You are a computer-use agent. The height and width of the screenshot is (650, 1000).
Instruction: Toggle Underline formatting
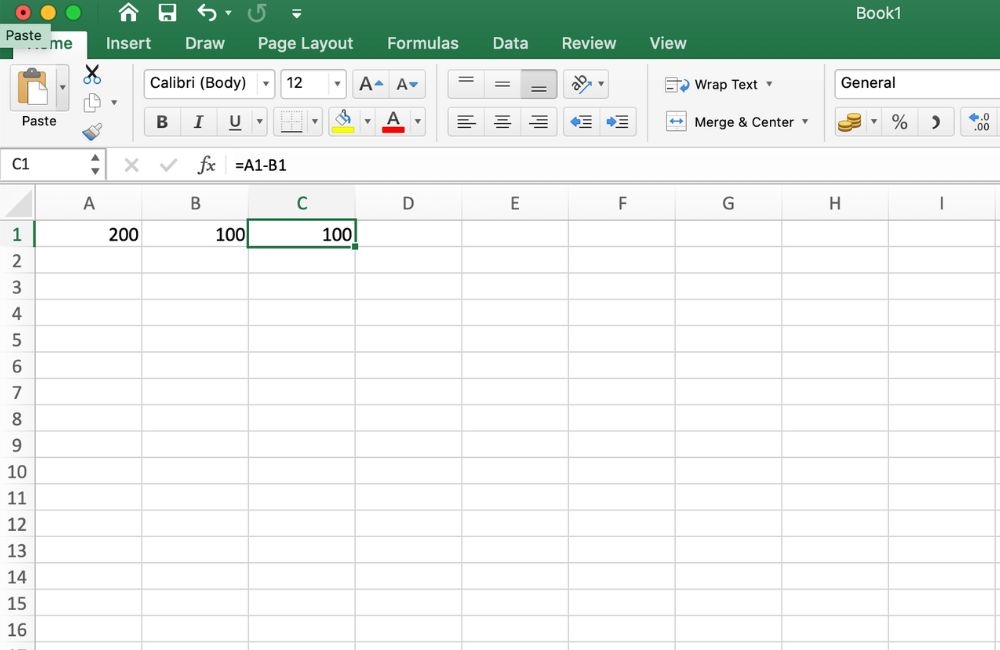[x=235, y=122]
